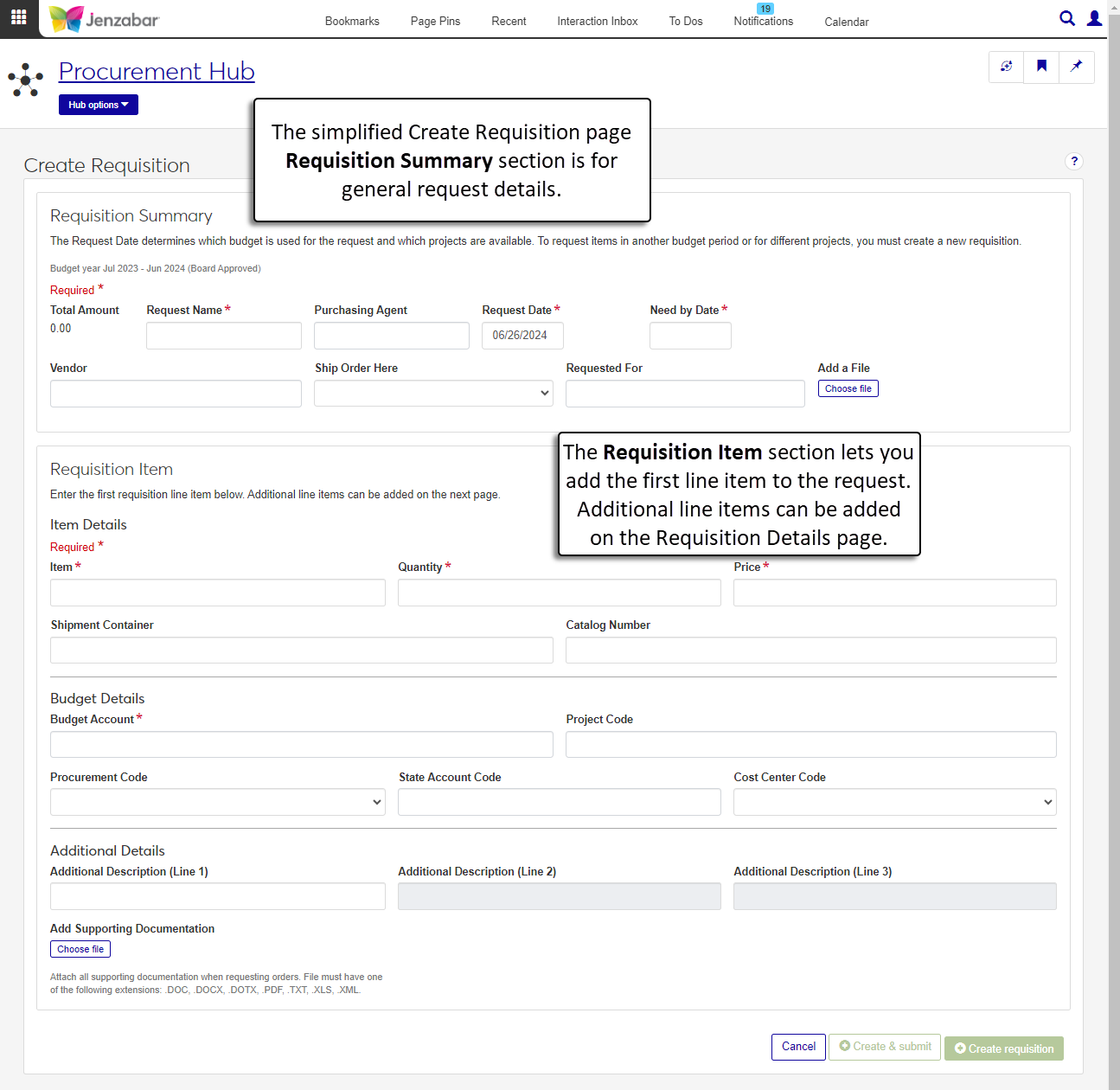Open the Ship Order Here dropdown
This screenshot has width=1120, height=1090.
[433, 393]
